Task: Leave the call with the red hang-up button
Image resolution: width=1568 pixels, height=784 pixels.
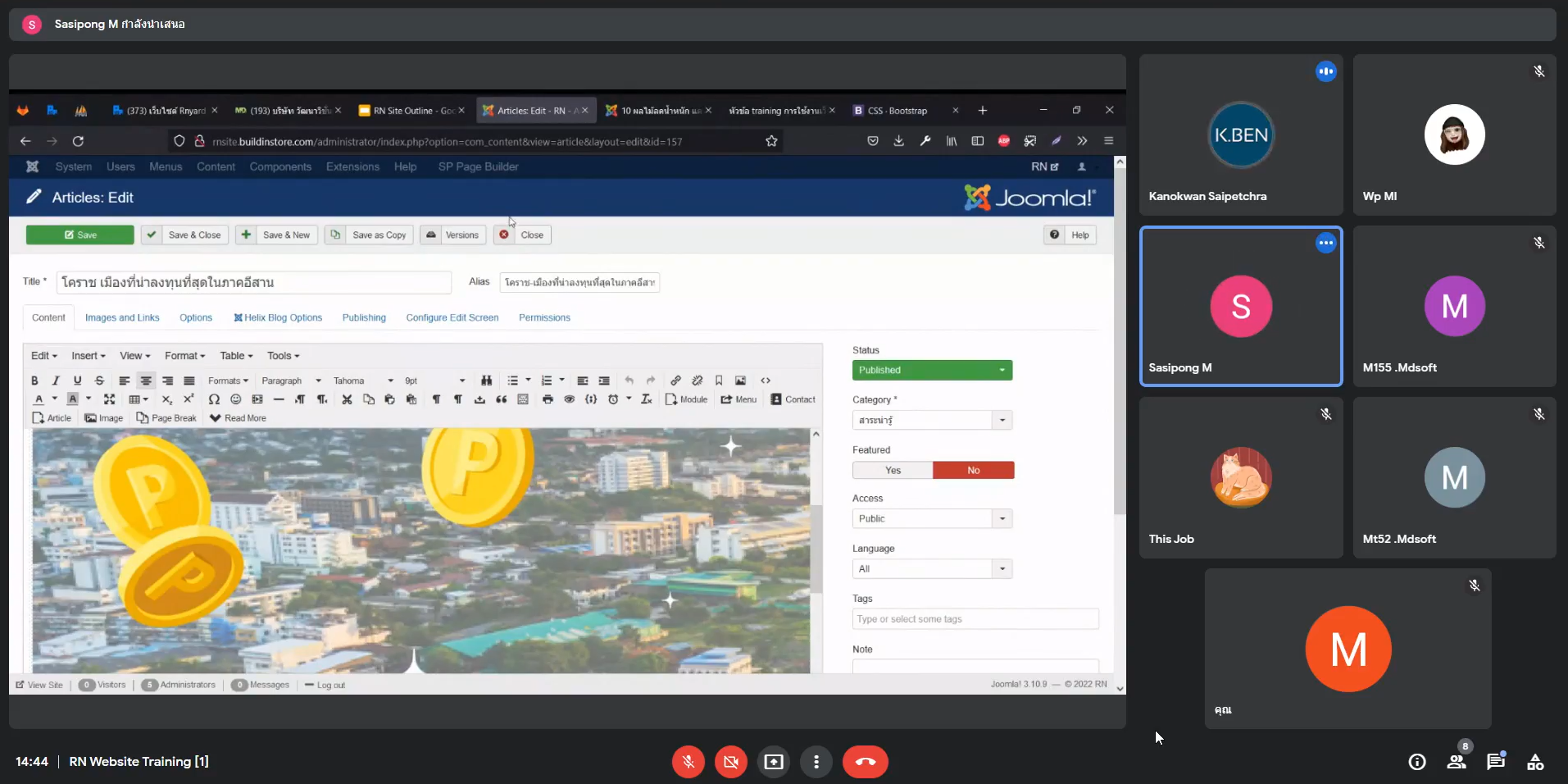Action: coord(865,762)
